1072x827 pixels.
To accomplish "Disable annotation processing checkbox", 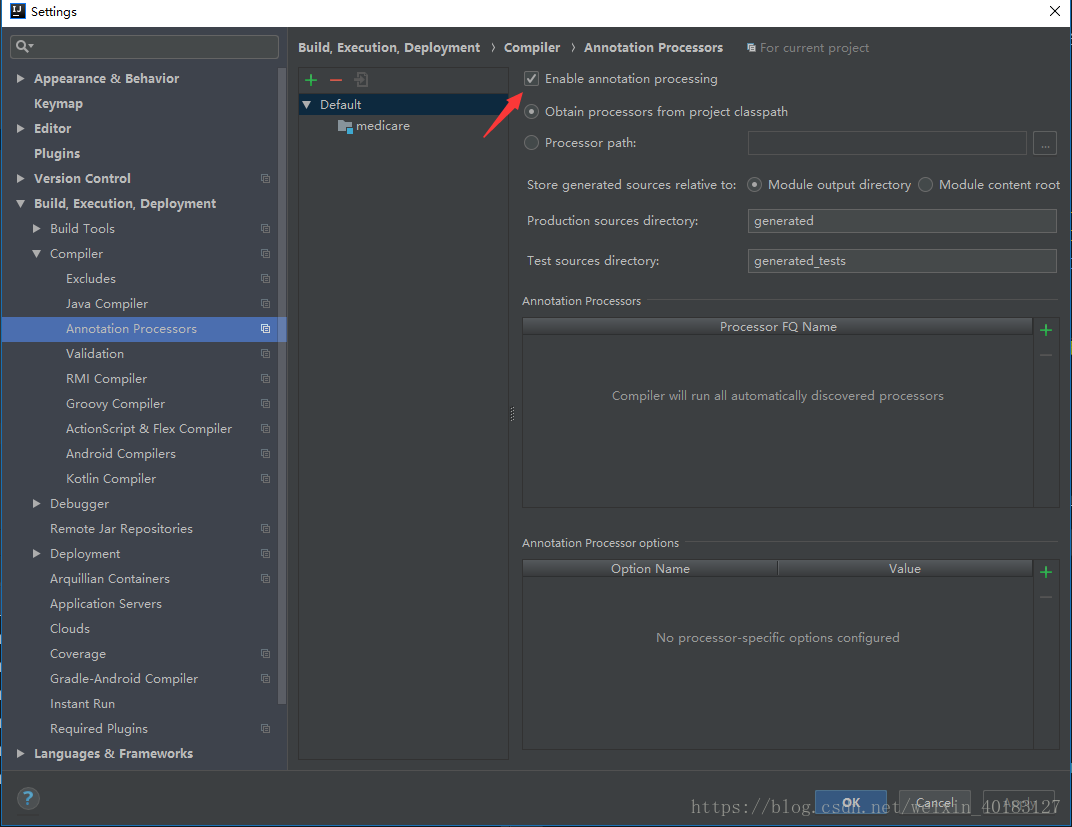I will pos(531,78).
